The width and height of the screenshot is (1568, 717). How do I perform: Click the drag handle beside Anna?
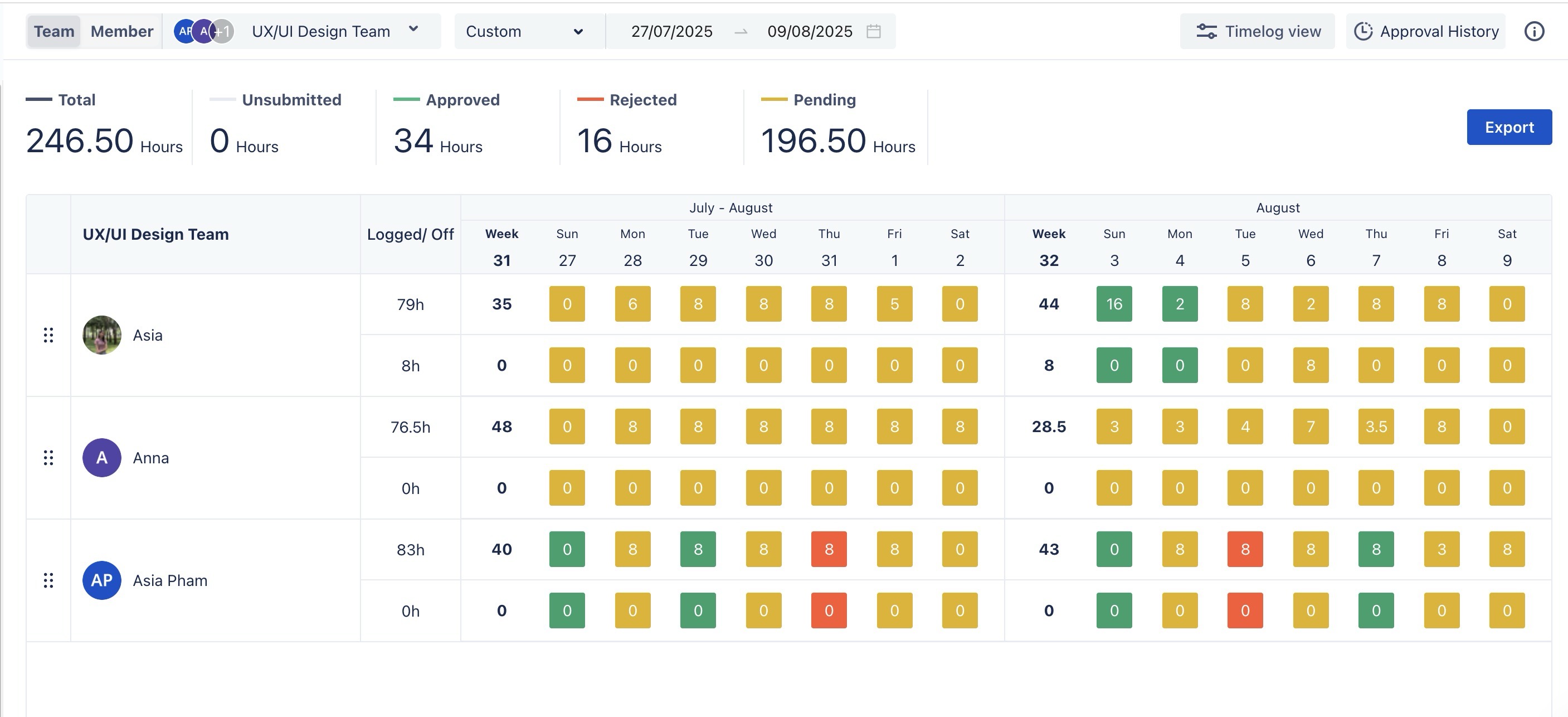click(48, 458)
